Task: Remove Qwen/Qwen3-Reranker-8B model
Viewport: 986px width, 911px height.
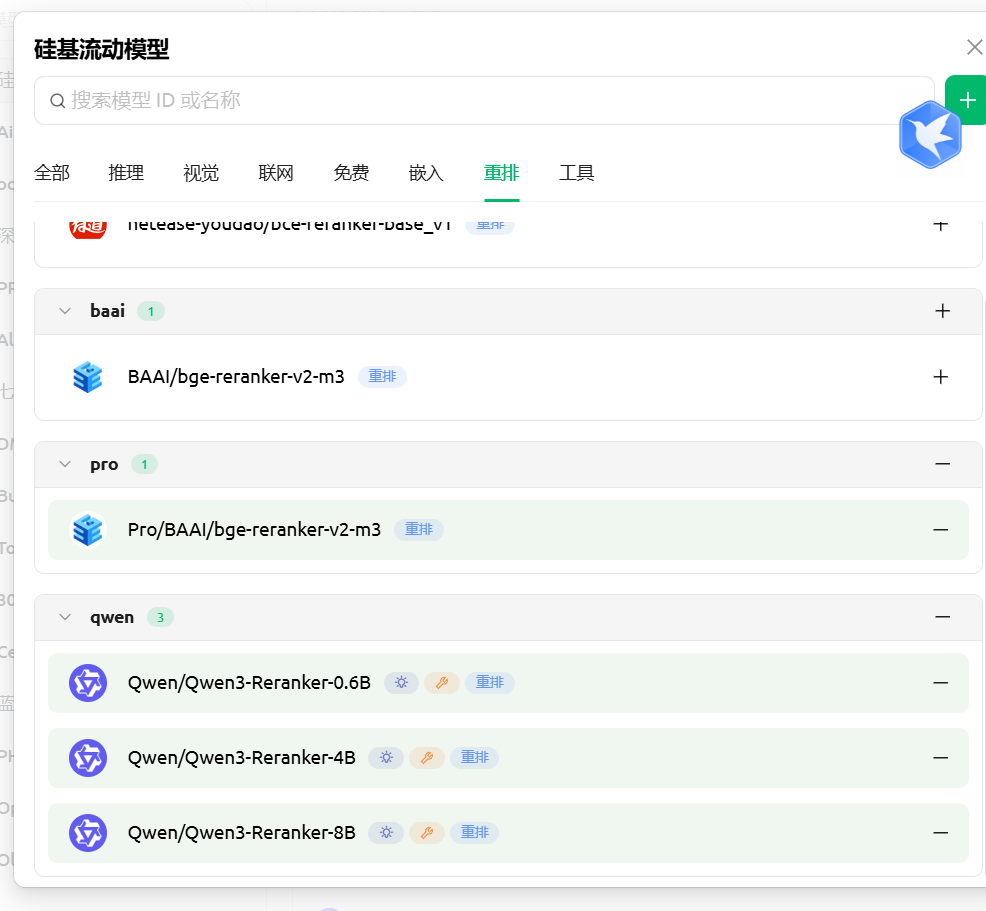Action: [x=940, y=832]
